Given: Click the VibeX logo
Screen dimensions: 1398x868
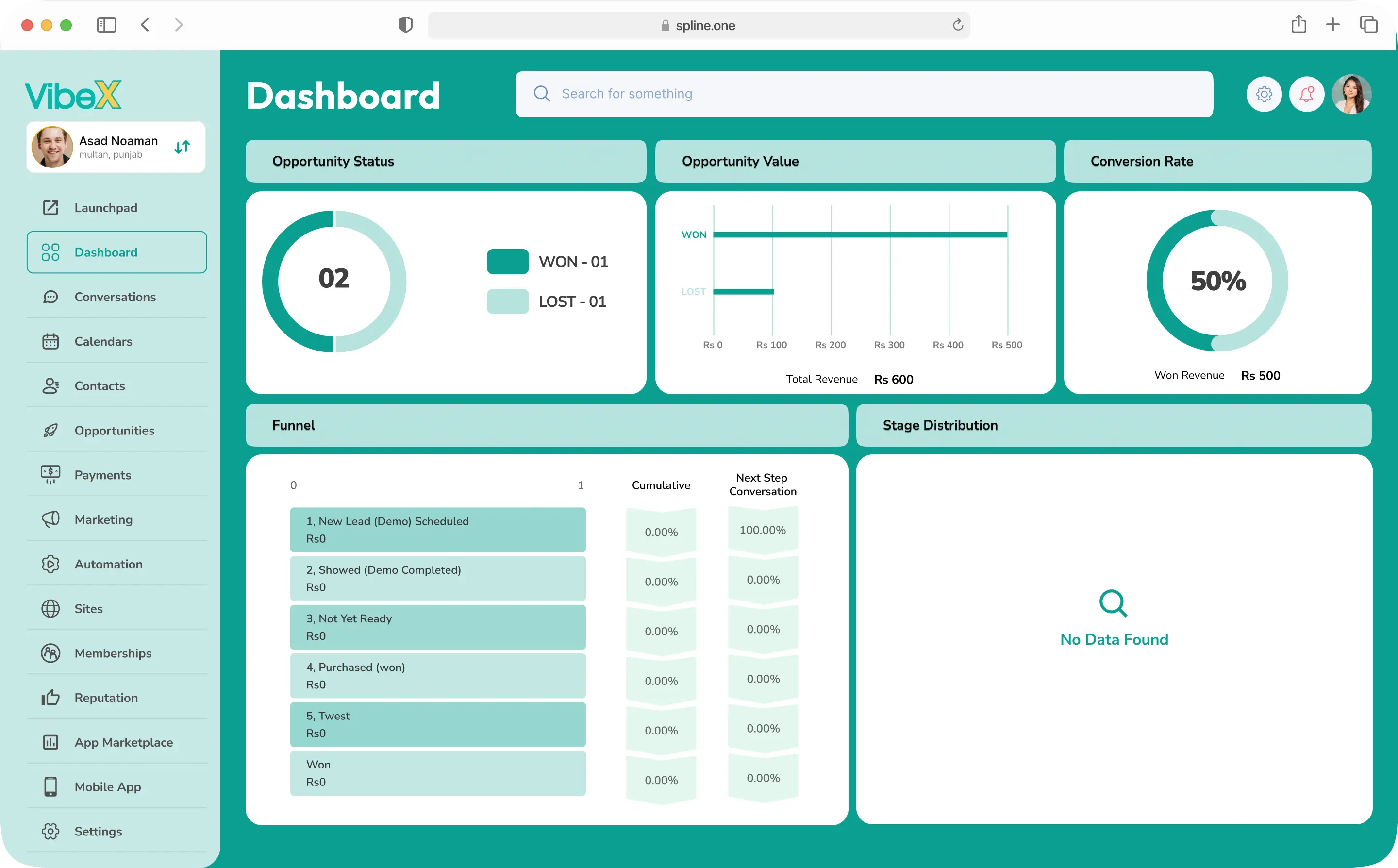Looking at the screenshot, I should click(x=73, y=95).
